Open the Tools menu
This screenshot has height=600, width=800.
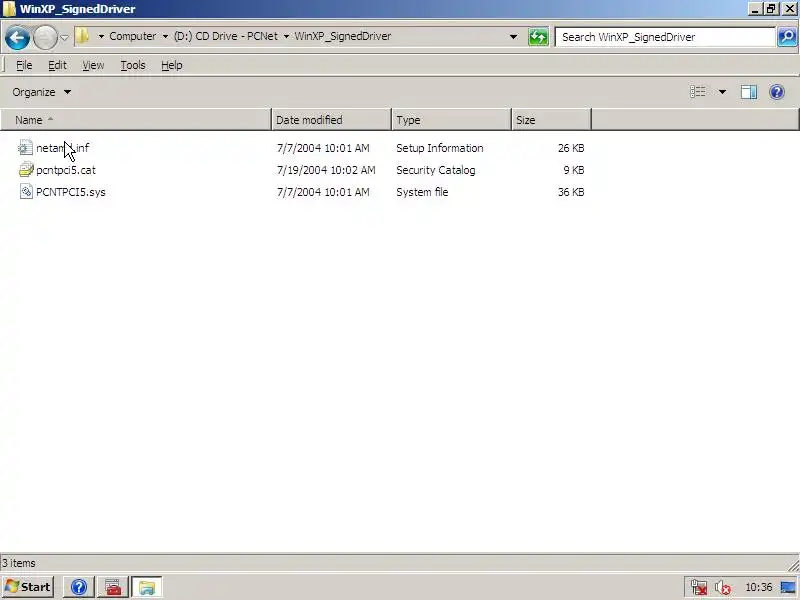coord(133,65)
